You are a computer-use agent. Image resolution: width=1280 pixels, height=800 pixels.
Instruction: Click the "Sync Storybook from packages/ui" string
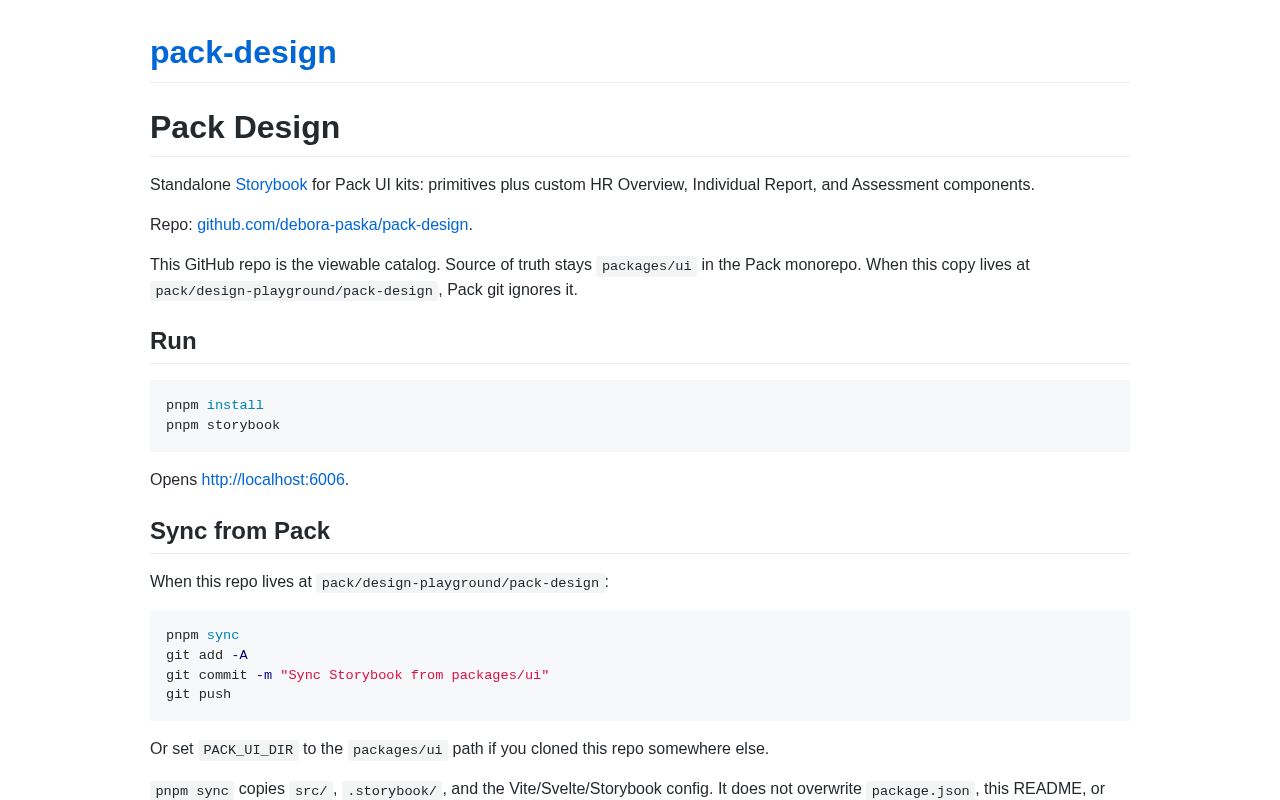pyautogui.click(x=415, y=676)
